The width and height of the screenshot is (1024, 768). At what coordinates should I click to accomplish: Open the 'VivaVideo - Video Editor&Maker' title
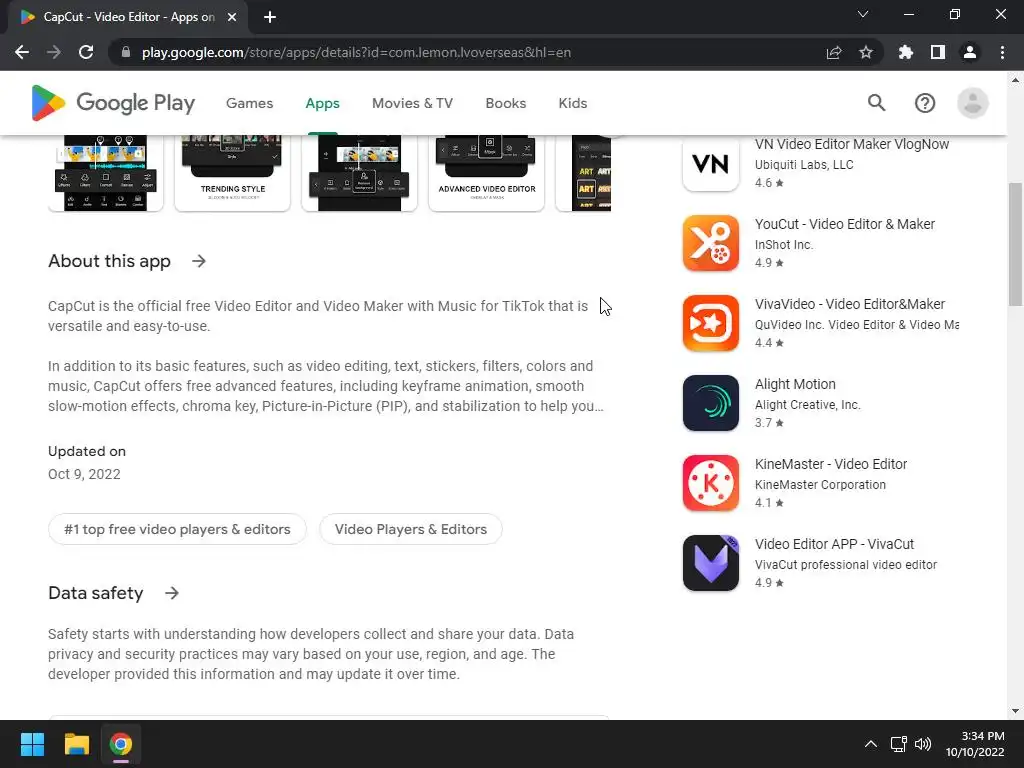point(850,304)
